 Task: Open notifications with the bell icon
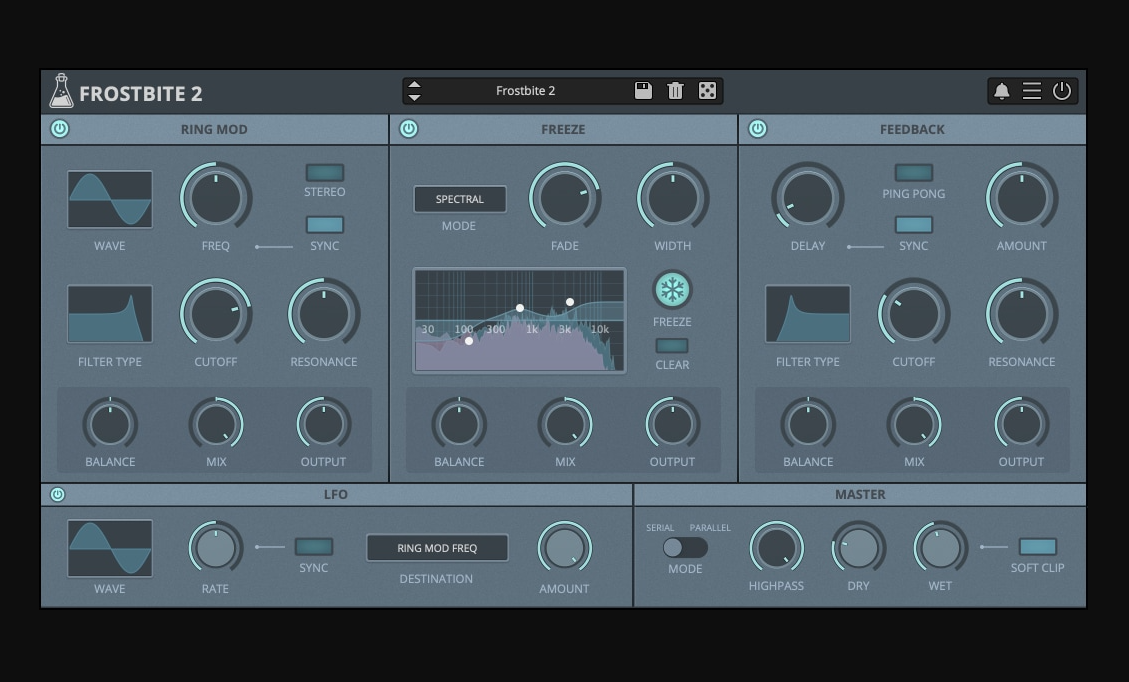coord(1001,92)
